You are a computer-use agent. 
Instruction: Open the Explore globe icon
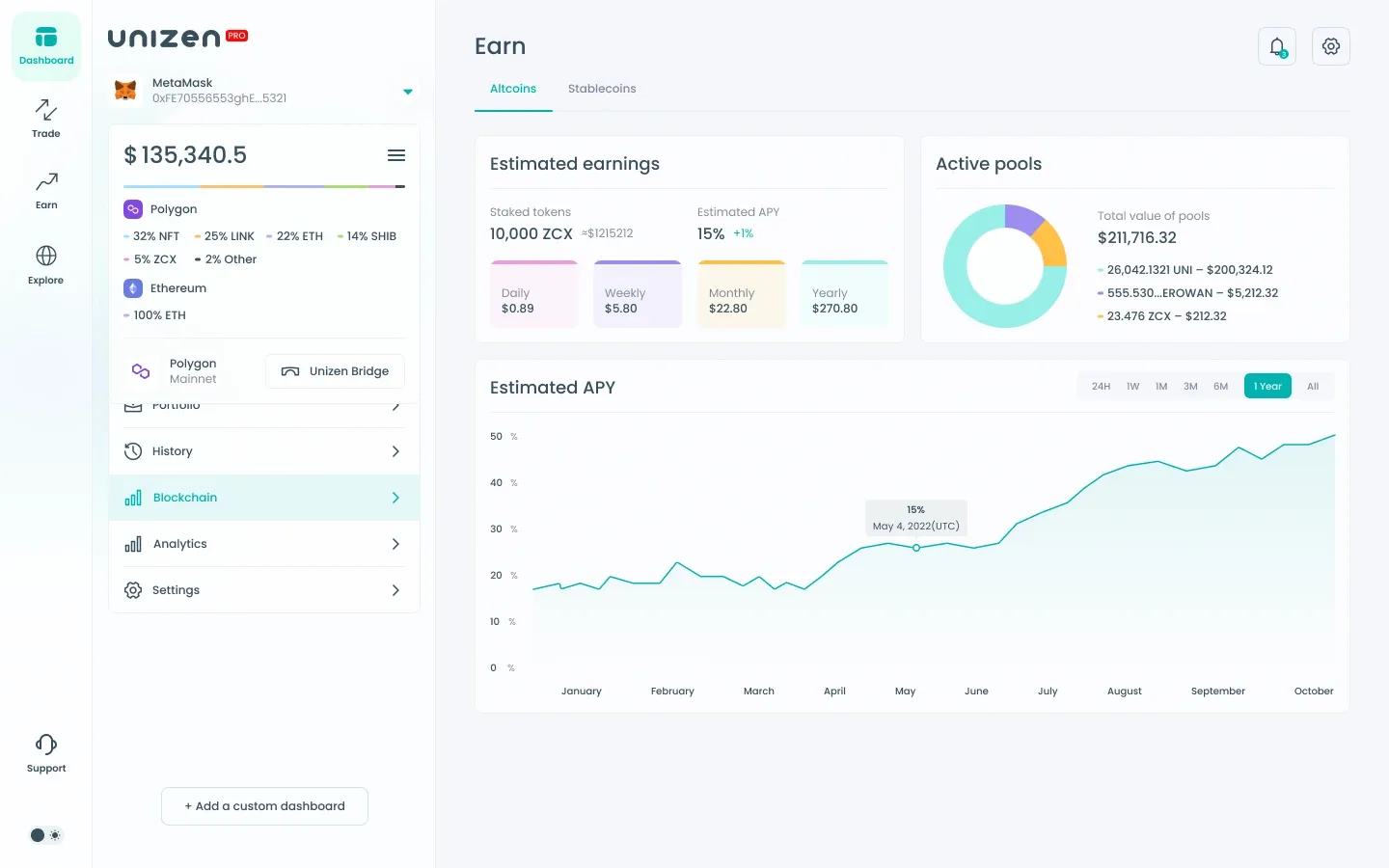pyautogui.click(x=46, y=256)
